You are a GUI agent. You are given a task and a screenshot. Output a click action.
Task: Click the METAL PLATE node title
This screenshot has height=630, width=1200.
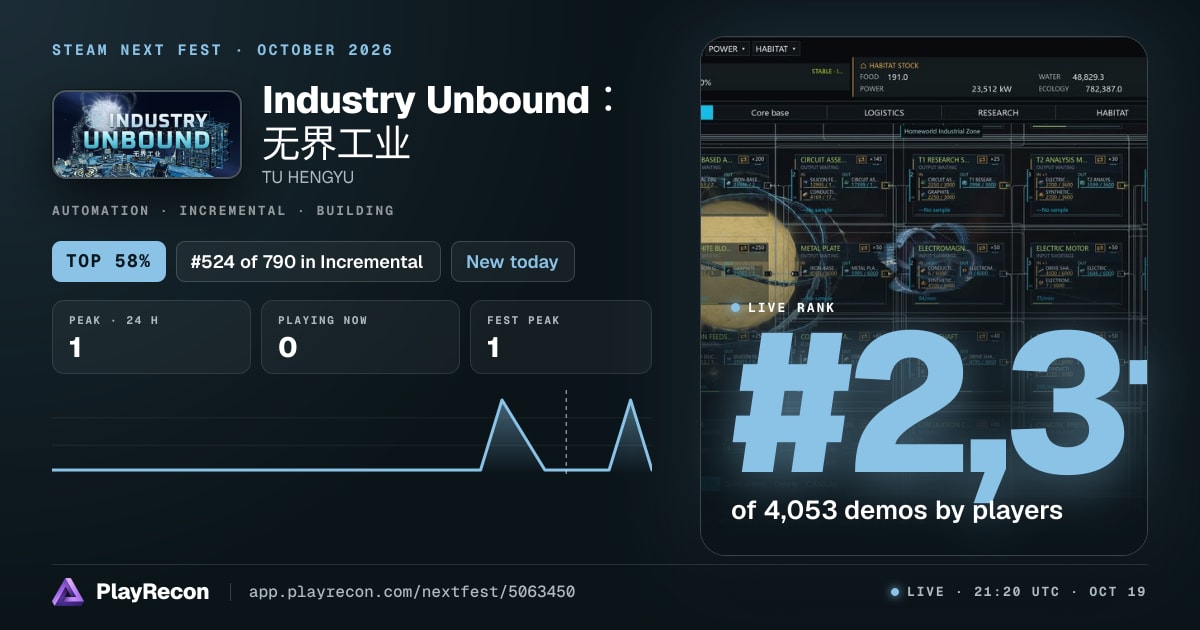coord(820,248)
